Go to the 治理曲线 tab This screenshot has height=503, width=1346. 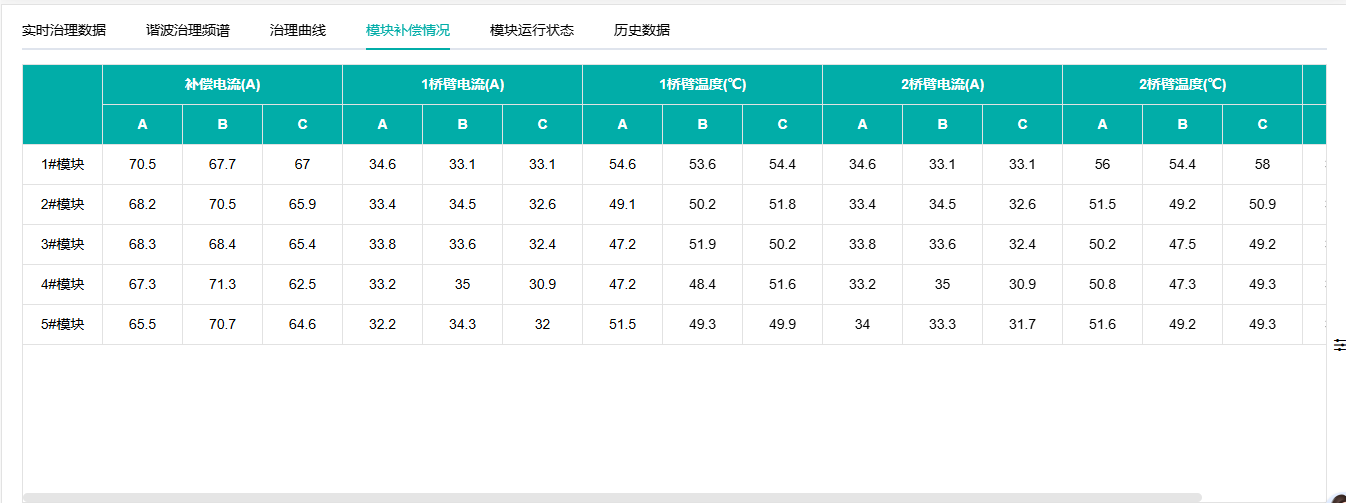[x=298, y=30]
